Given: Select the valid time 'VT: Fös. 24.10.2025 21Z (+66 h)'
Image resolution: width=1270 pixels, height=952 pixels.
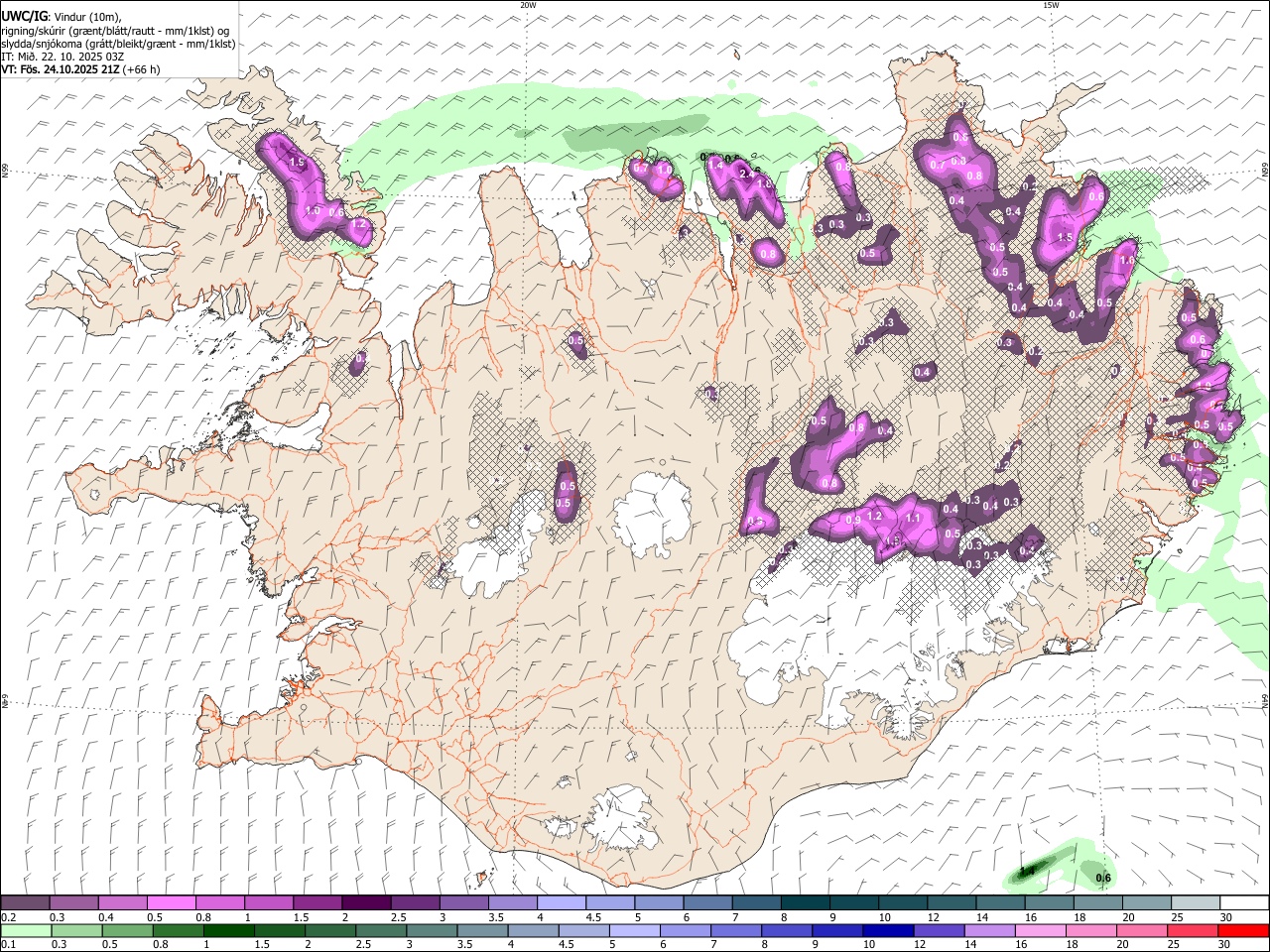Looking at the screenshot, I should (x=80, y=69).
